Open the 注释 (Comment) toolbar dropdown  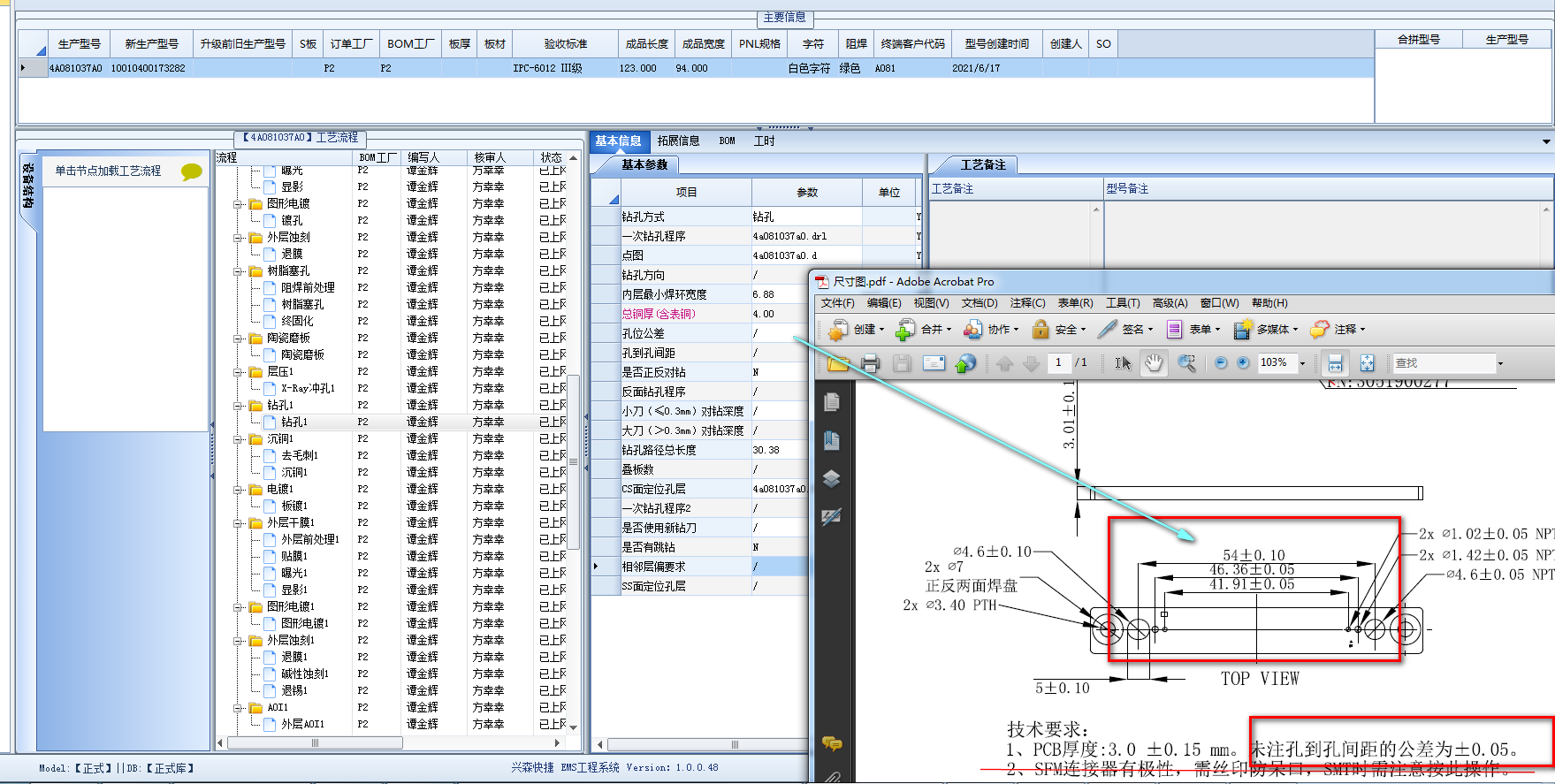pos(1338,330)
